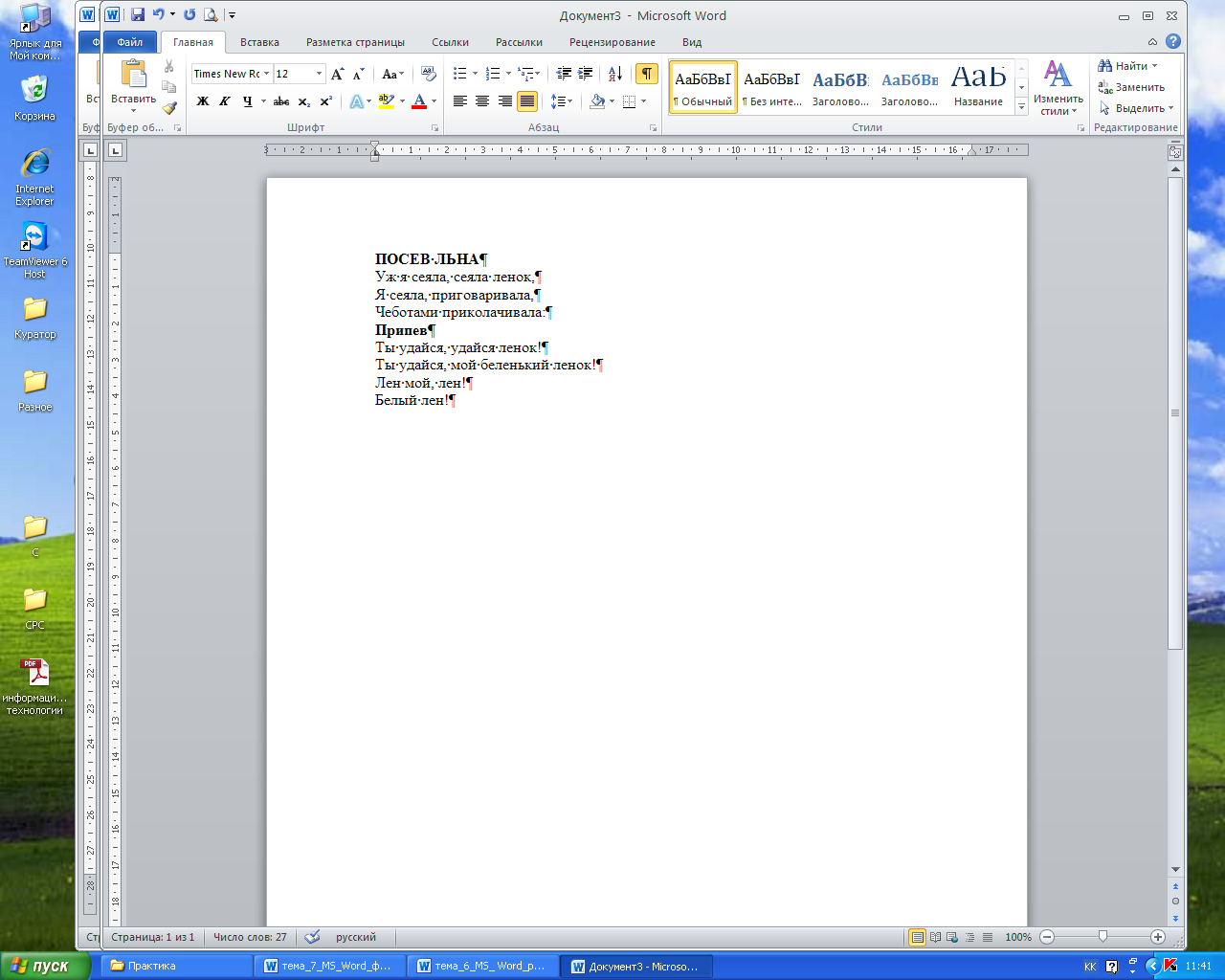
Task: Open Файл tab
Action: tap(129, 42)
